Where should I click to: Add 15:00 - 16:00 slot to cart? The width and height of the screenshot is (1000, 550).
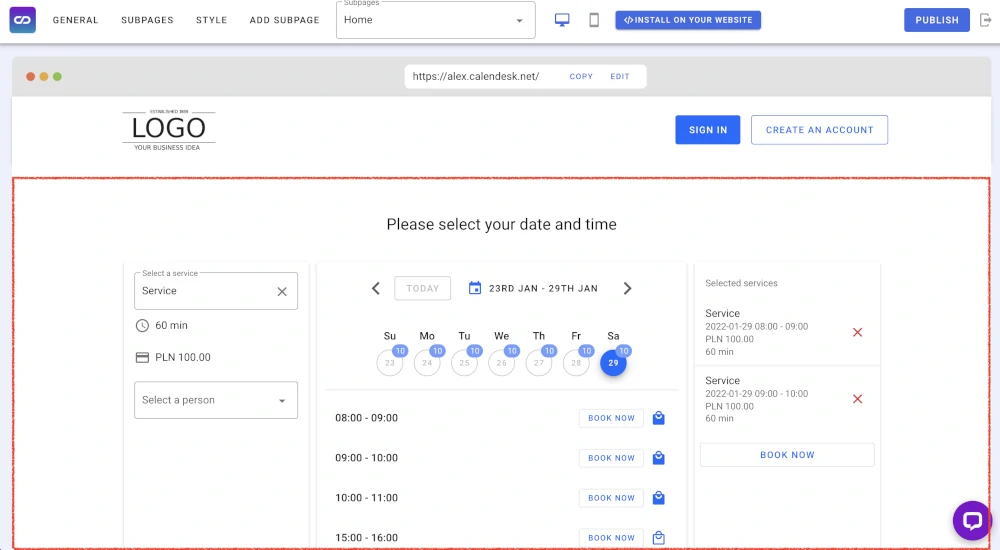(659, 537)
